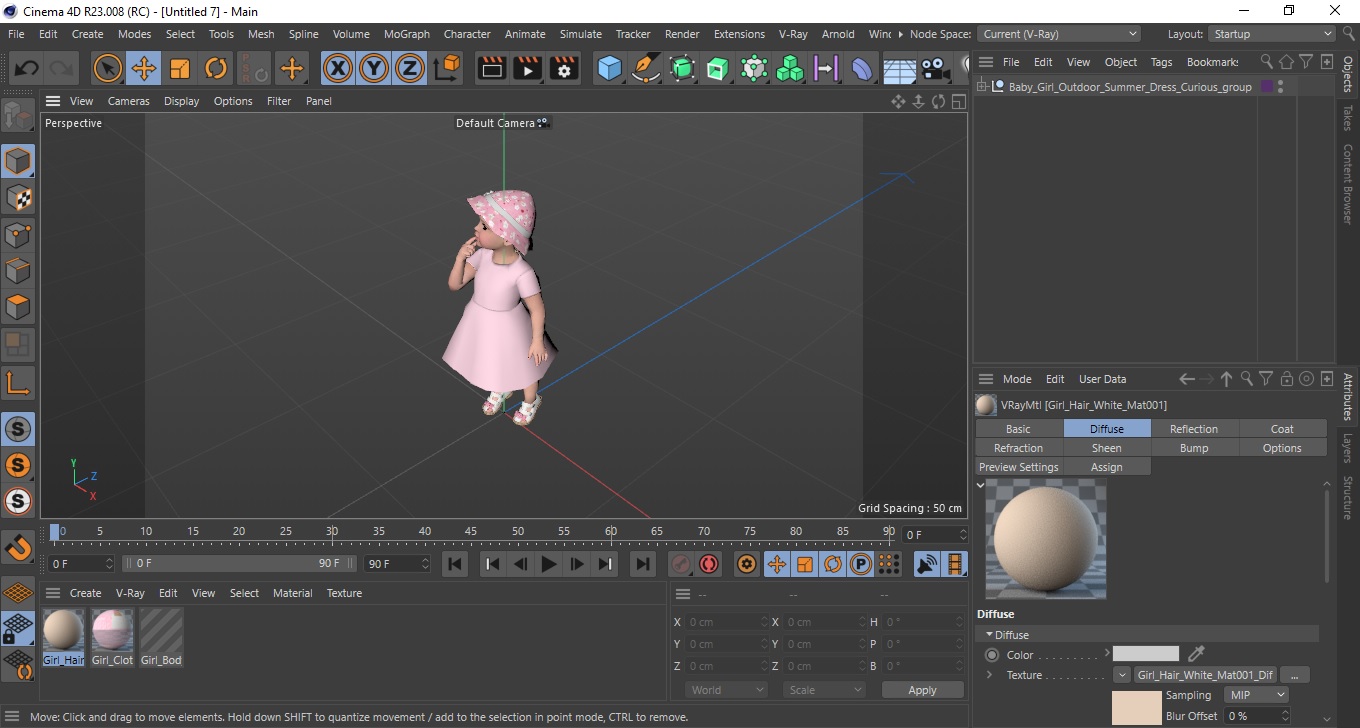Open the Texture shader dropdown arrow
Image resolution: width=1360 pixels, height=728 pixels.
coord(1122,675)
